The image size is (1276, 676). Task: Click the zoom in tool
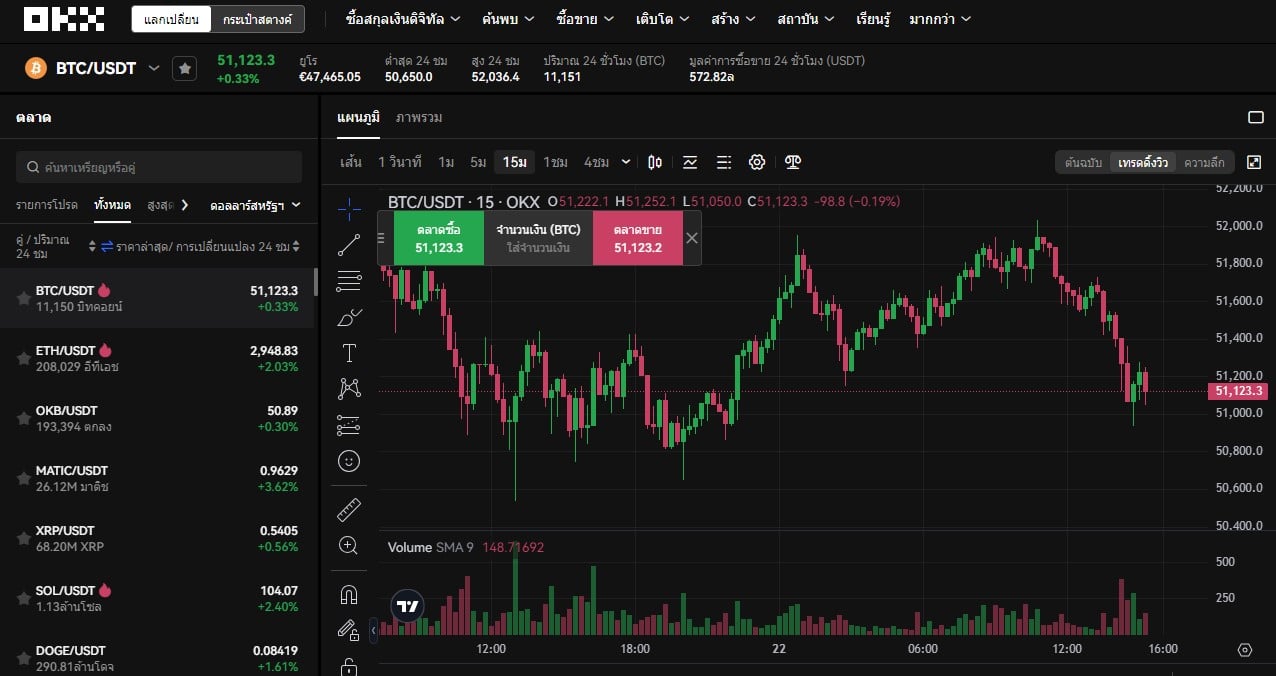349,545
